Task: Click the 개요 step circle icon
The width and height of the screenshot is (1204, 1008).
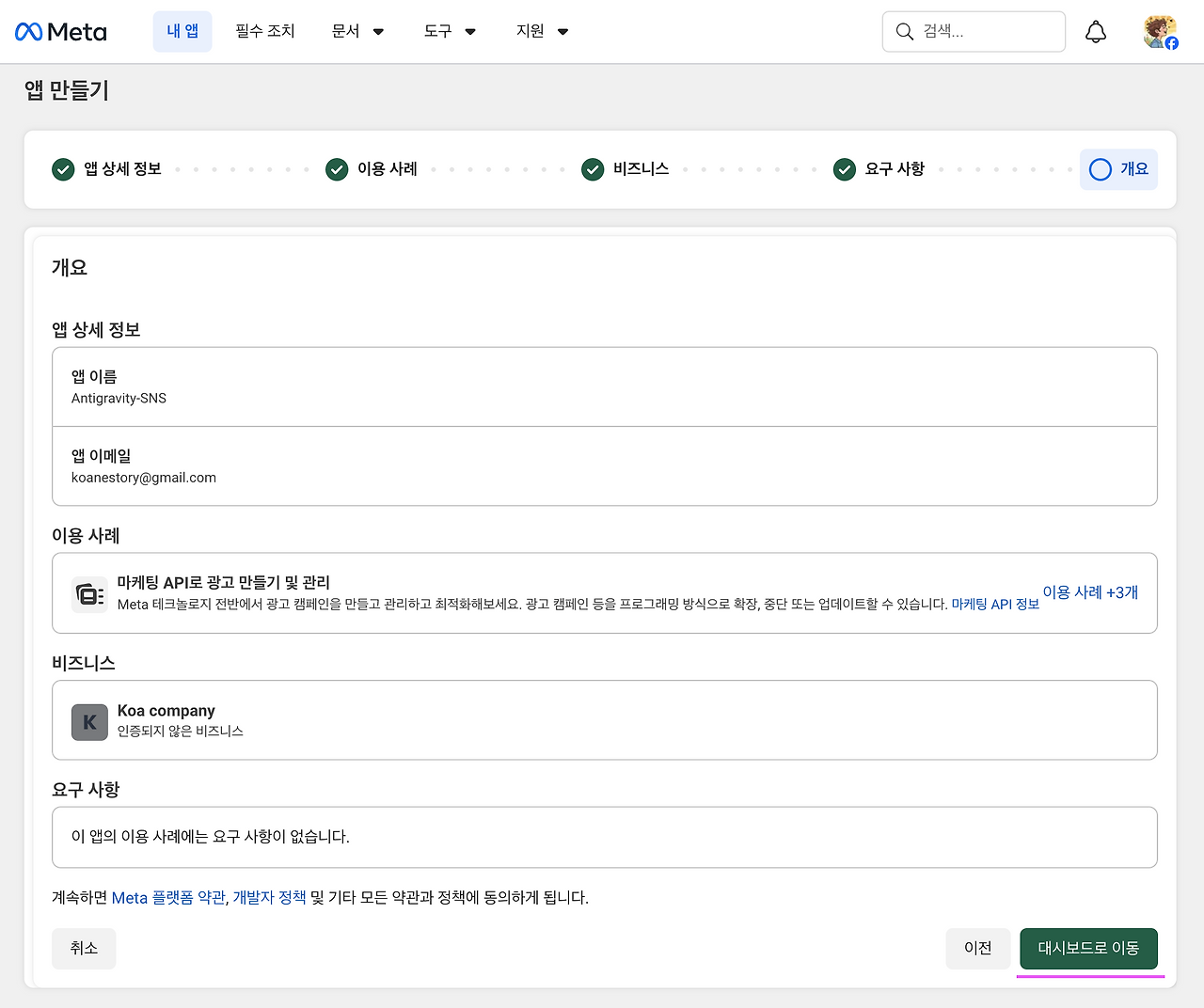Action: pyautogui.click(x=1101, y=169)
